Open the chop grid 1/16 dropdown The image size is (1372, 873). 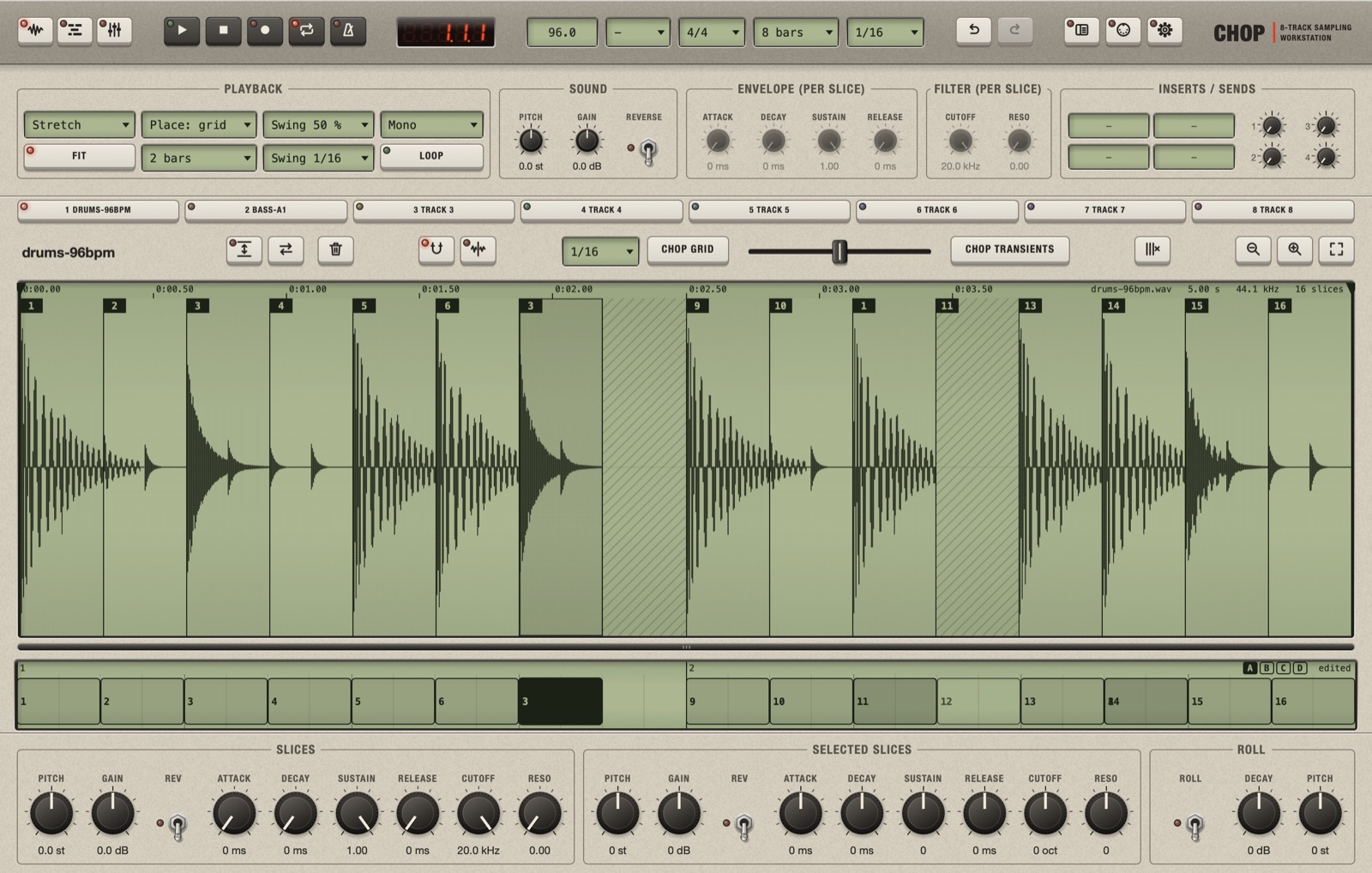600,251
